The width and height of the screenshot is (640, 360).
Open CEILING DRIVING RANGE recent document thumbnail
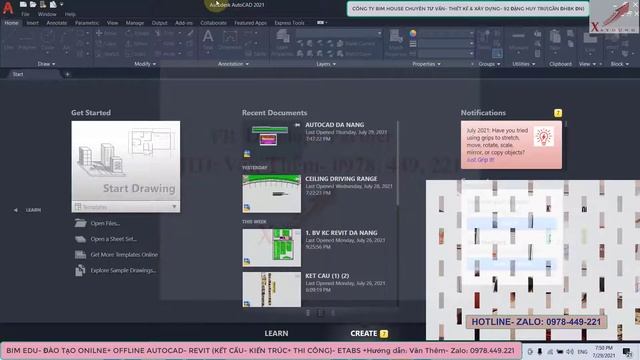tap(271, 194)
